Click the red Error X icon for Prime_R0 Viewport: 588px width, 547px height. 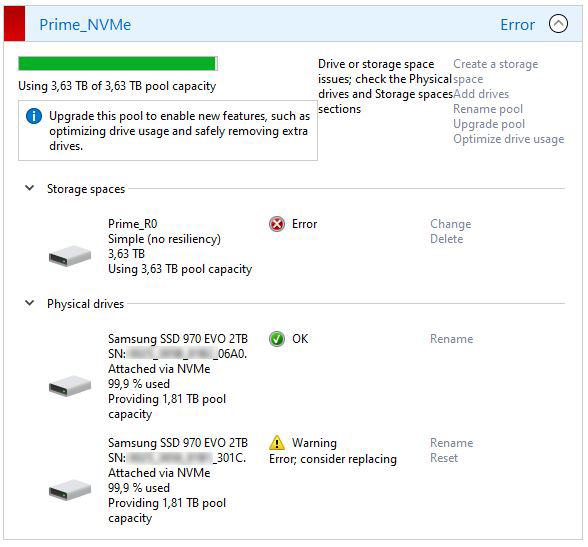tap(277, 224)
